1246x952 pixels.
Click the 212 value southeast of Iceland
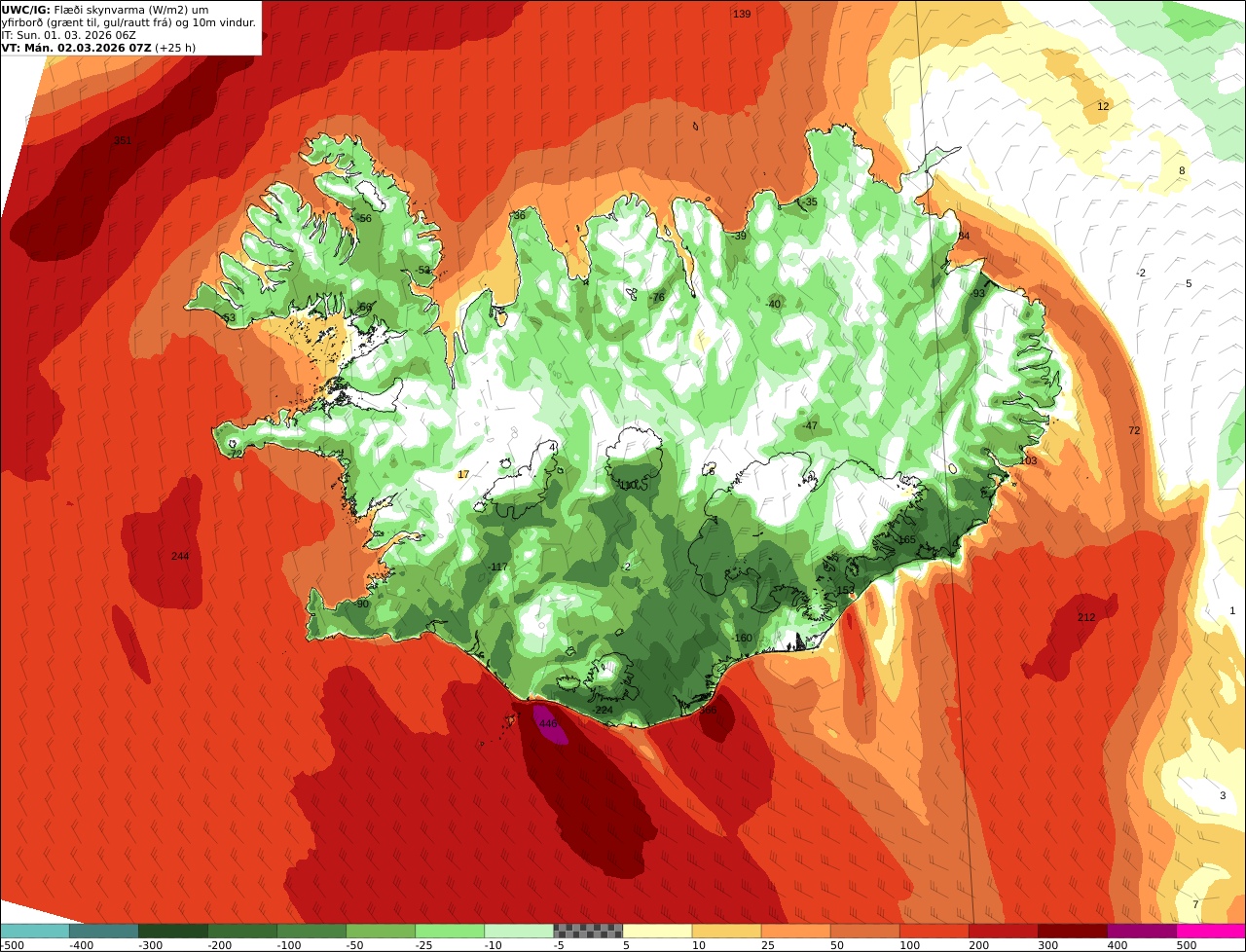pyautogui.click(x=1086, y=617)
